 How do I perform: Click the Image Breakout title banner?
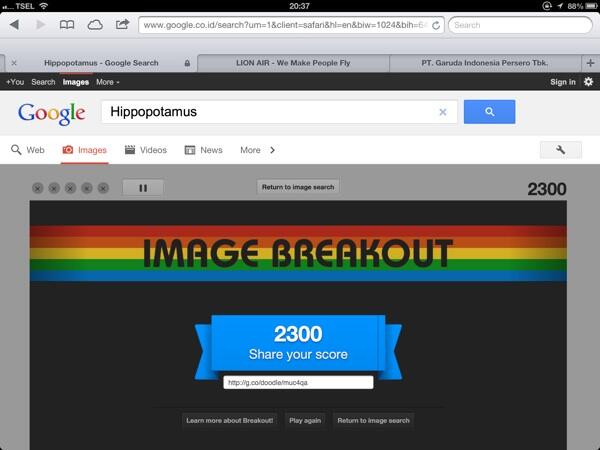298,253
